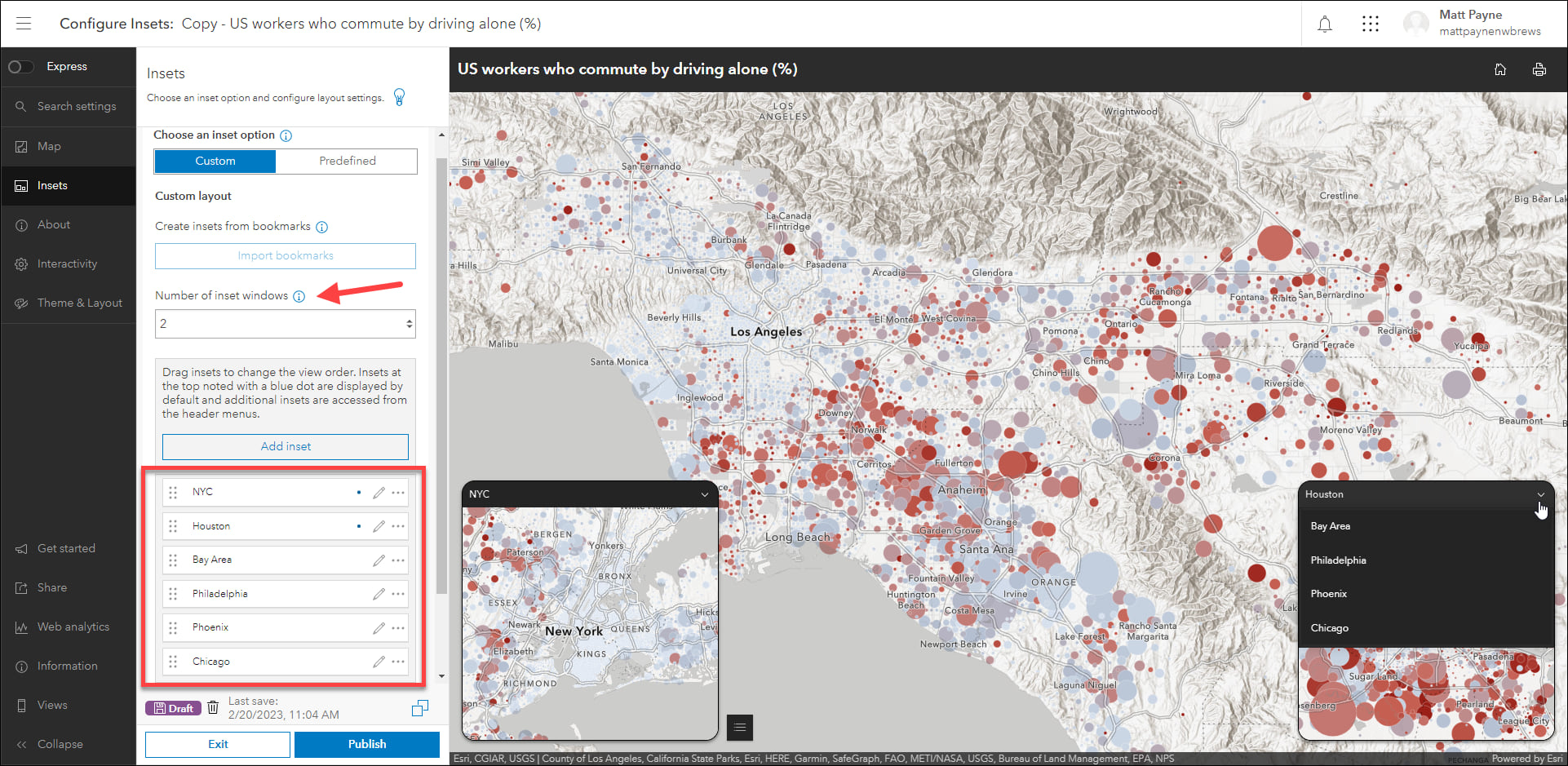Screen dimensions: 1568x766
Task: Click the Publish button
Action: [x=366, y=744]
